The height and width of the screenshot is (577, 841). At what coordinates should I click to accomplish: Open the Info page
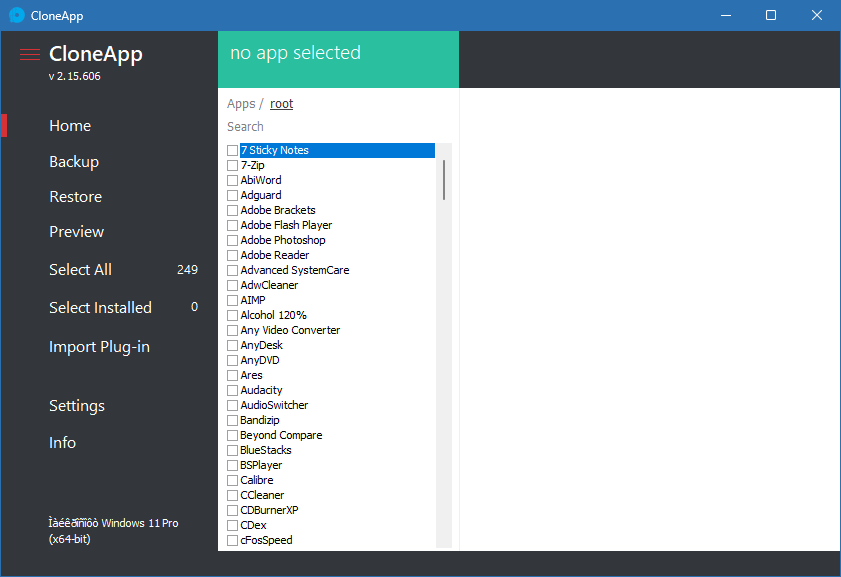tap(62, 442)
